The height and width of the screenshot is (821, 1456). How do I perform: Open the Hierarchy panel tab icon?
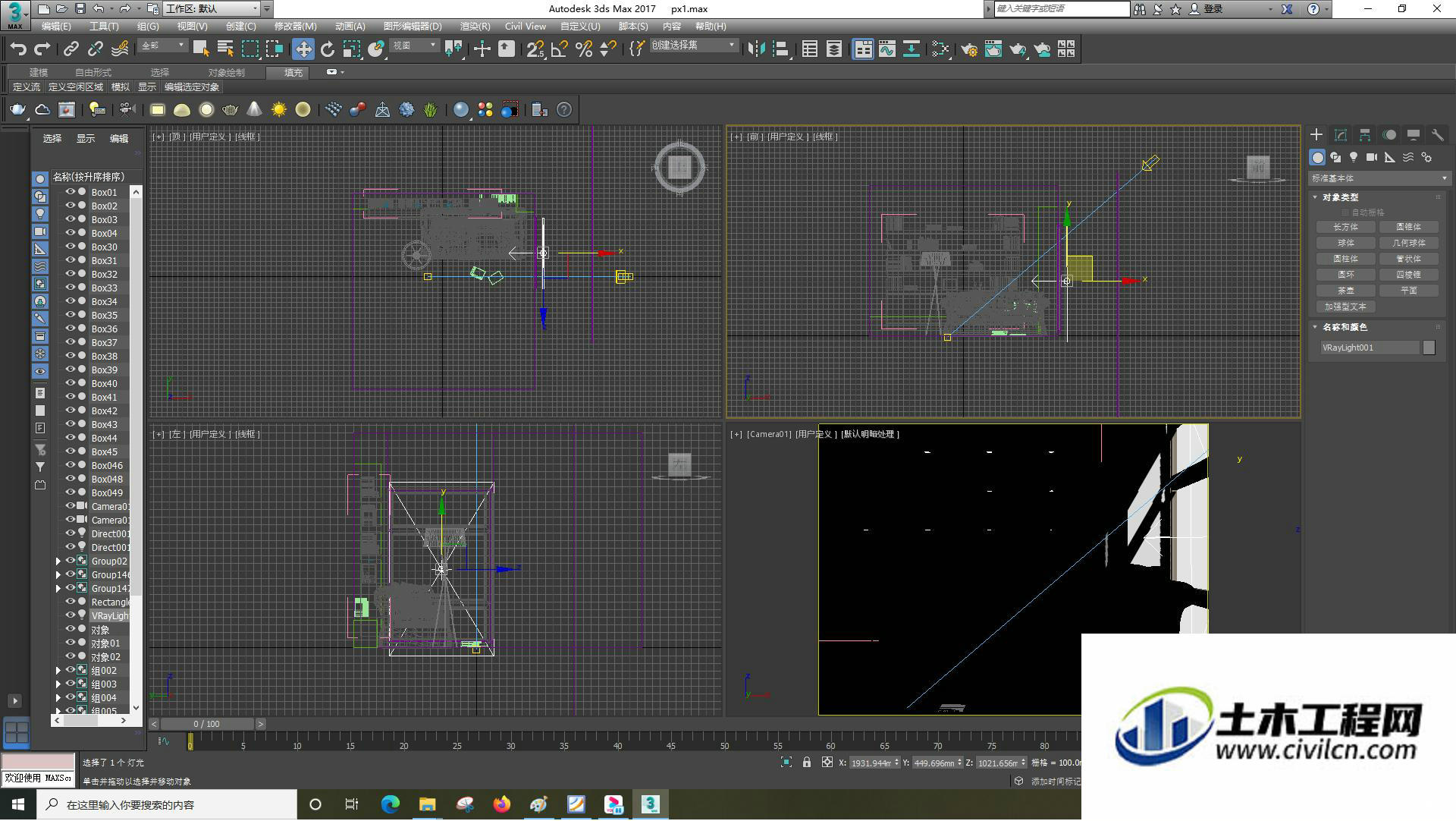[x=1365, y=135]
